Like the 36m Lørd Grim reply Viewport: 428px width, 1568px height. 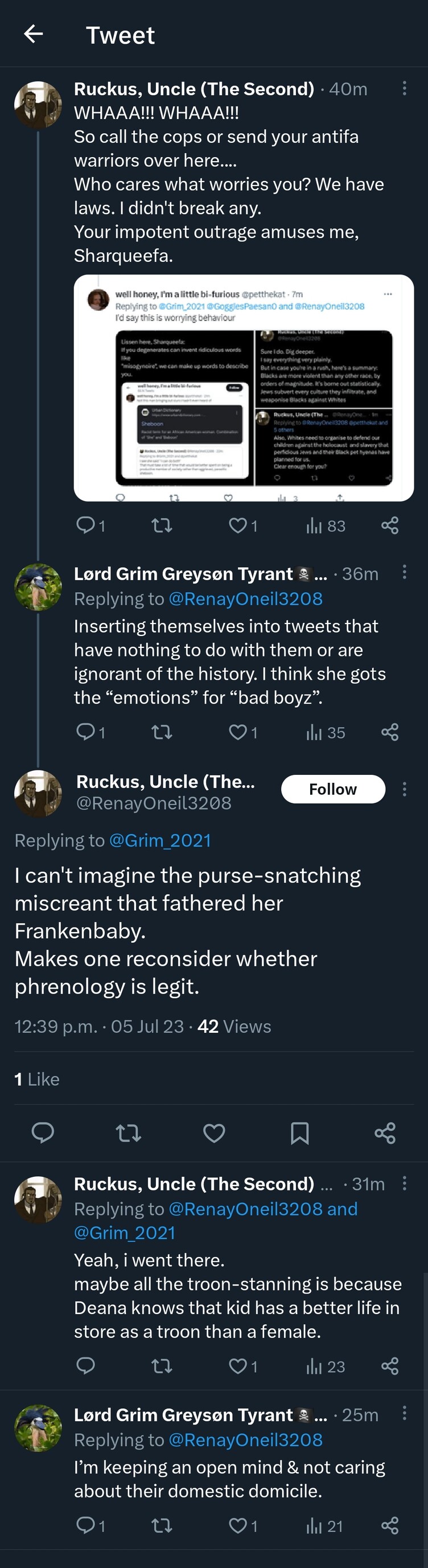pos(237,732)
